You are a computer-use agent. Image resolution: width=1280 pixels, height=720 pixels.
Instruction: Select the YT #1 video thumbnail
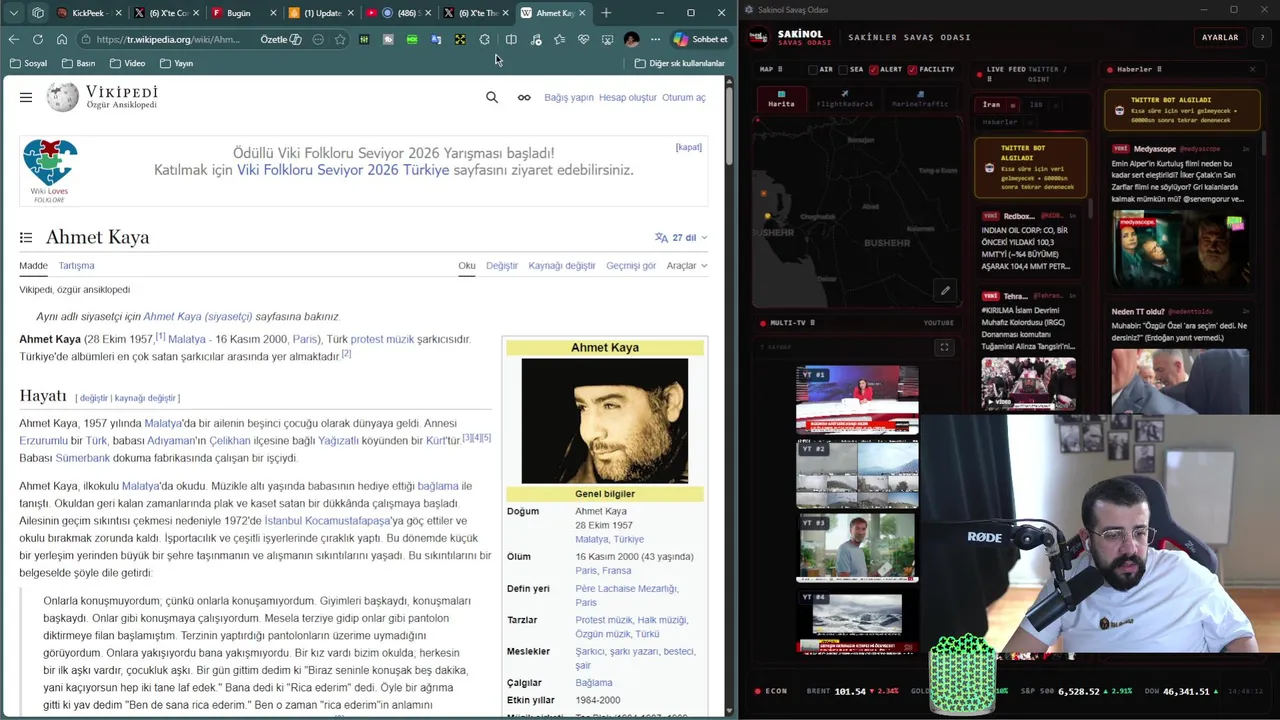pos(857,400)
